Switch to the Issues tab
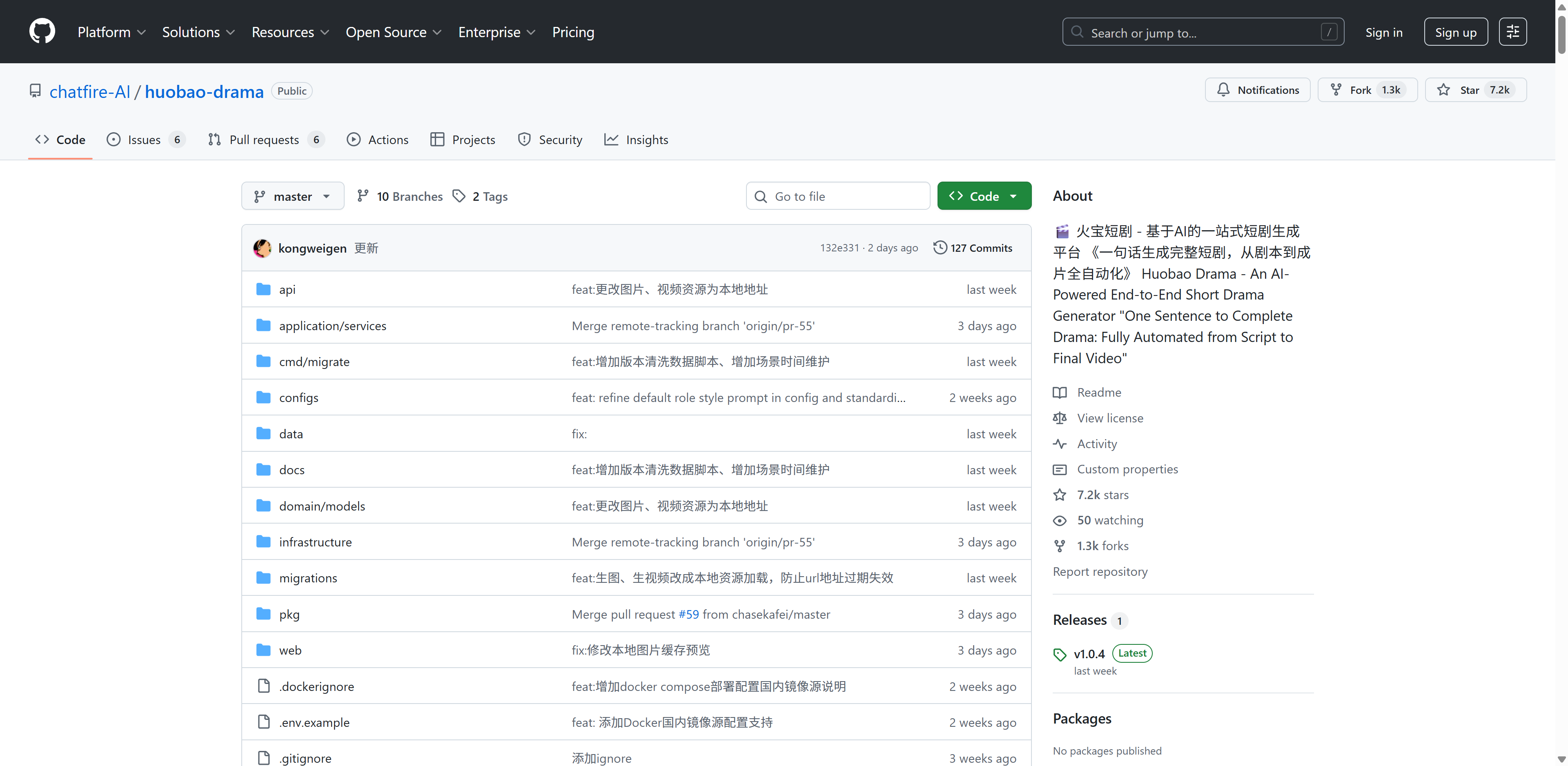 point(145,140)
